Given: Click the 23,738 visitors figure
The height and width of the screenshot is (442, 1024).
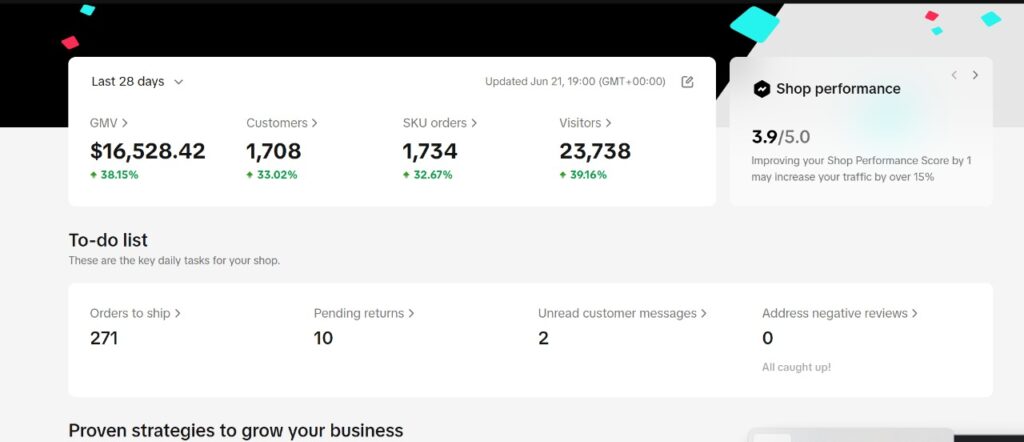Looking at the screenshot, I should tap(595, 151).
